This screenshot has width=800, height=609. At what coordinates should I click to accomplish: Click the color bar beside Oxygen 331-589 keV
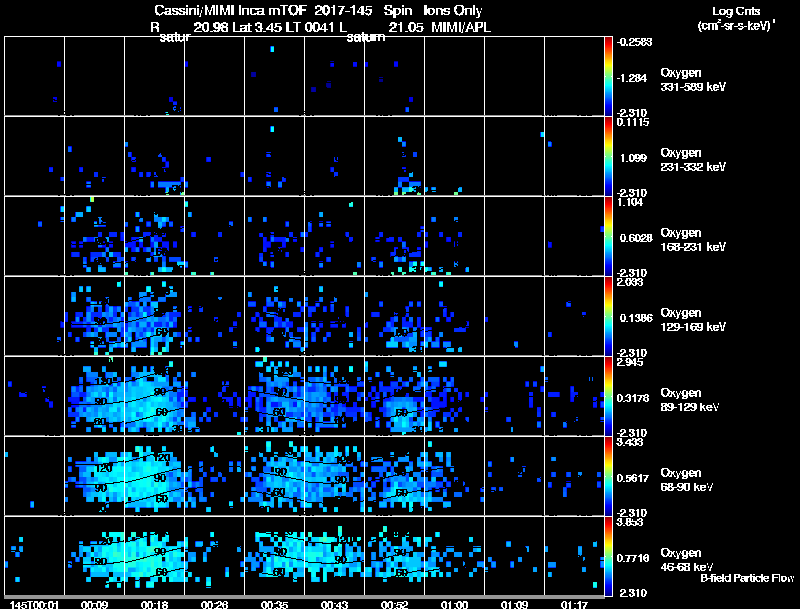[608, 76]
